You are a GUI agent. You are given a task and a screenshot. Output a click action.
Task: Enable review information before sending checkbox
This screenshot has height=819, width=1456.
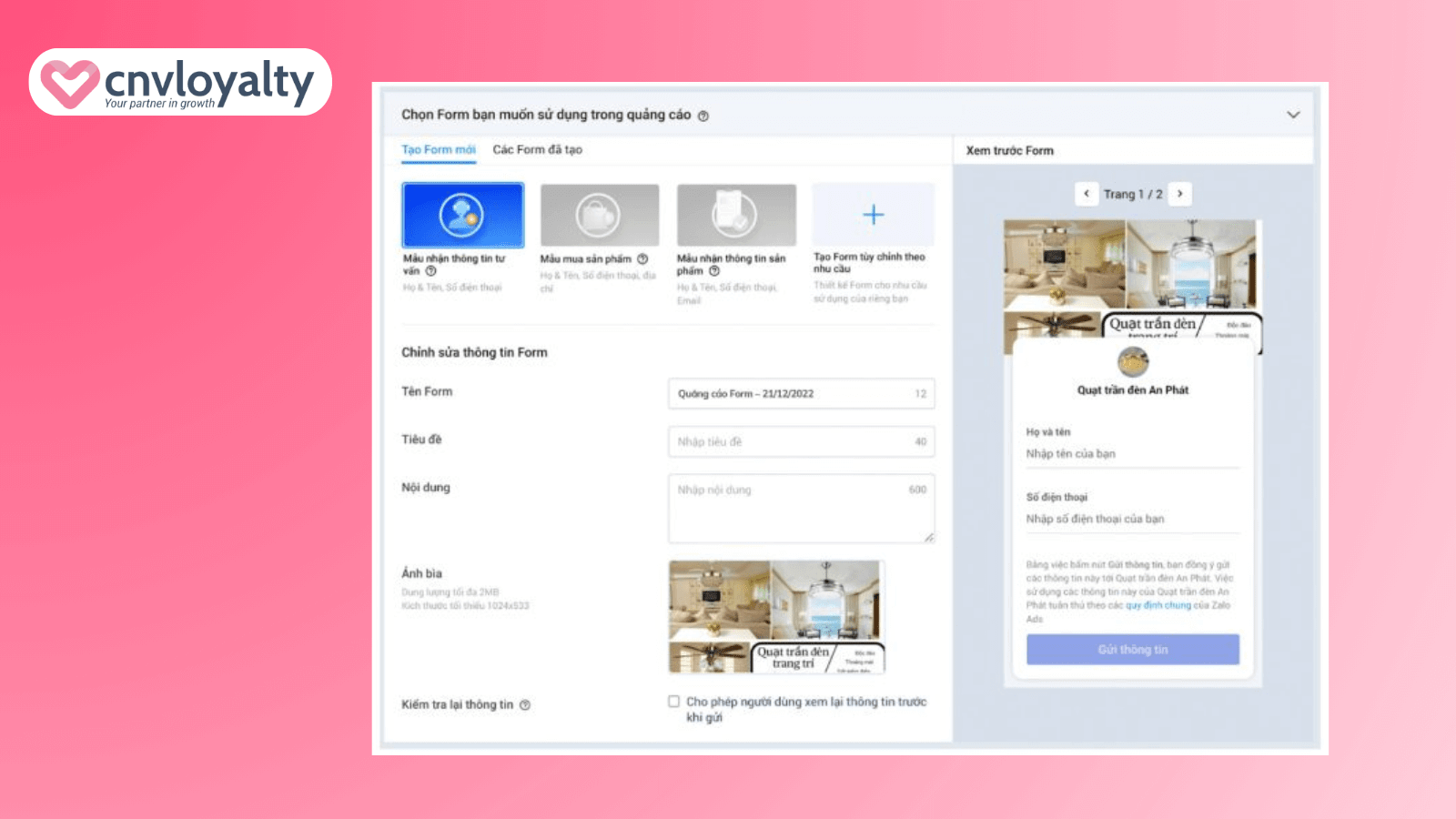[x=674, y=702]
